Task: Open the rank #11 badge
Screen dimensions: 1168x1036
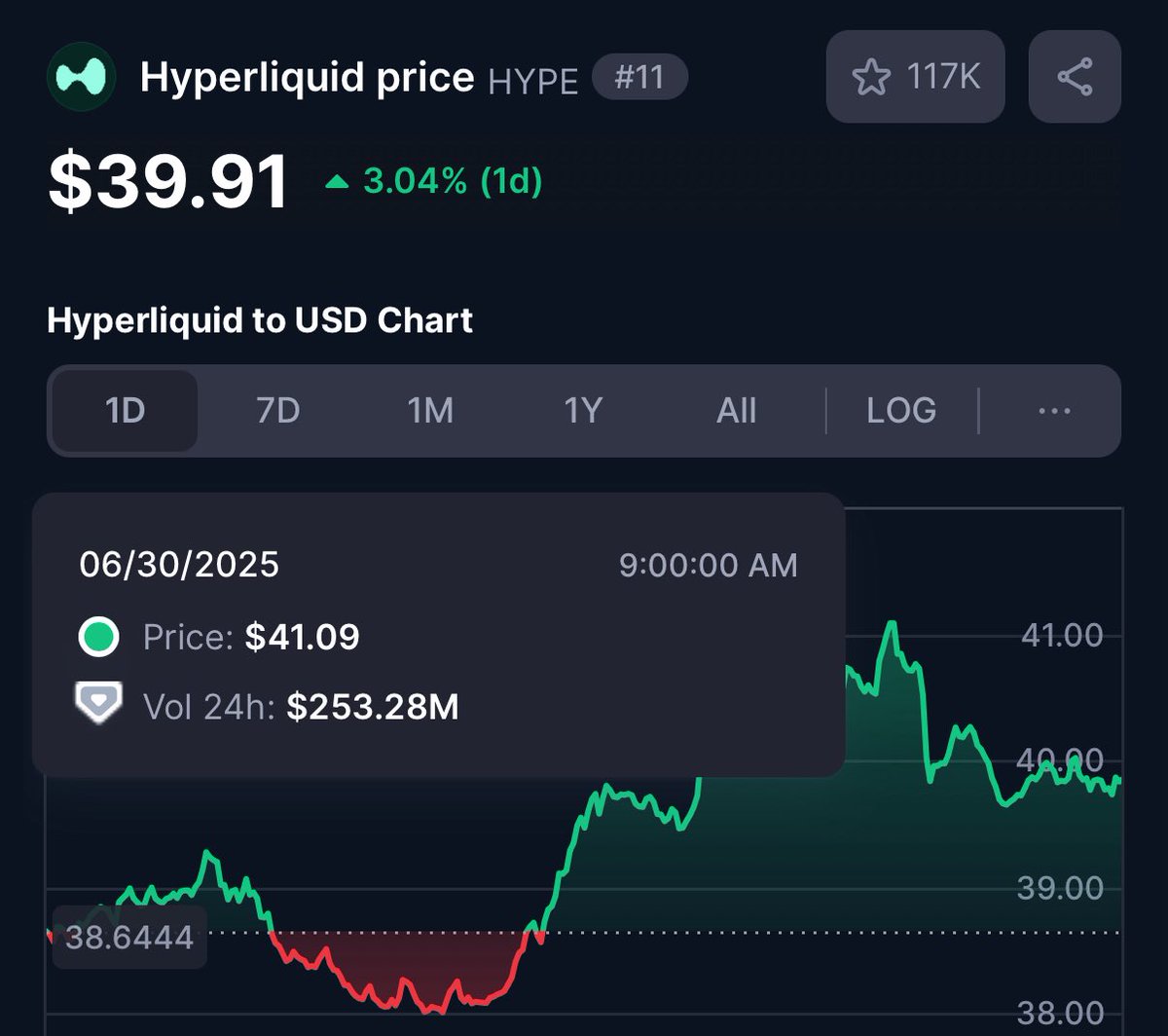Action: pos(639,78)
